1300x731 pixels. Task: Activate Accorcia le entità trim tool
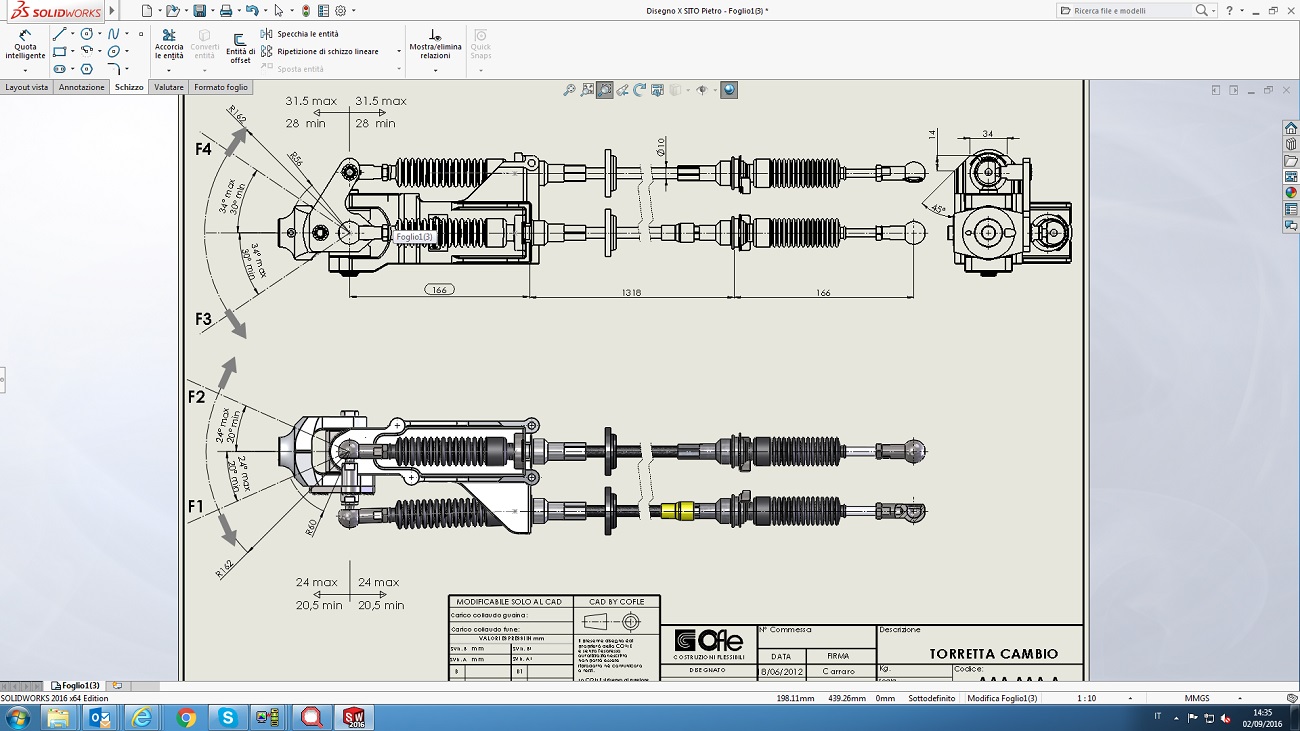[169, 45]
